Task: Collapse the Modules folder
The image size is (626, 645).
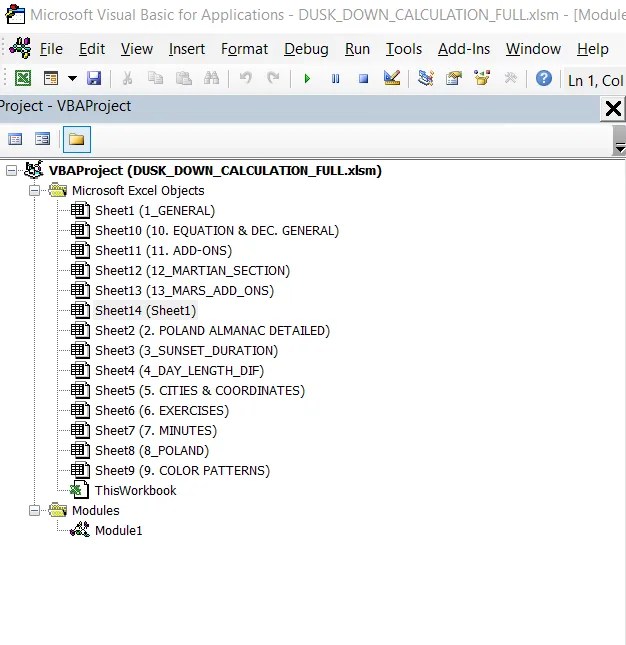Action: pyautogui.click(x=35, y=510)
